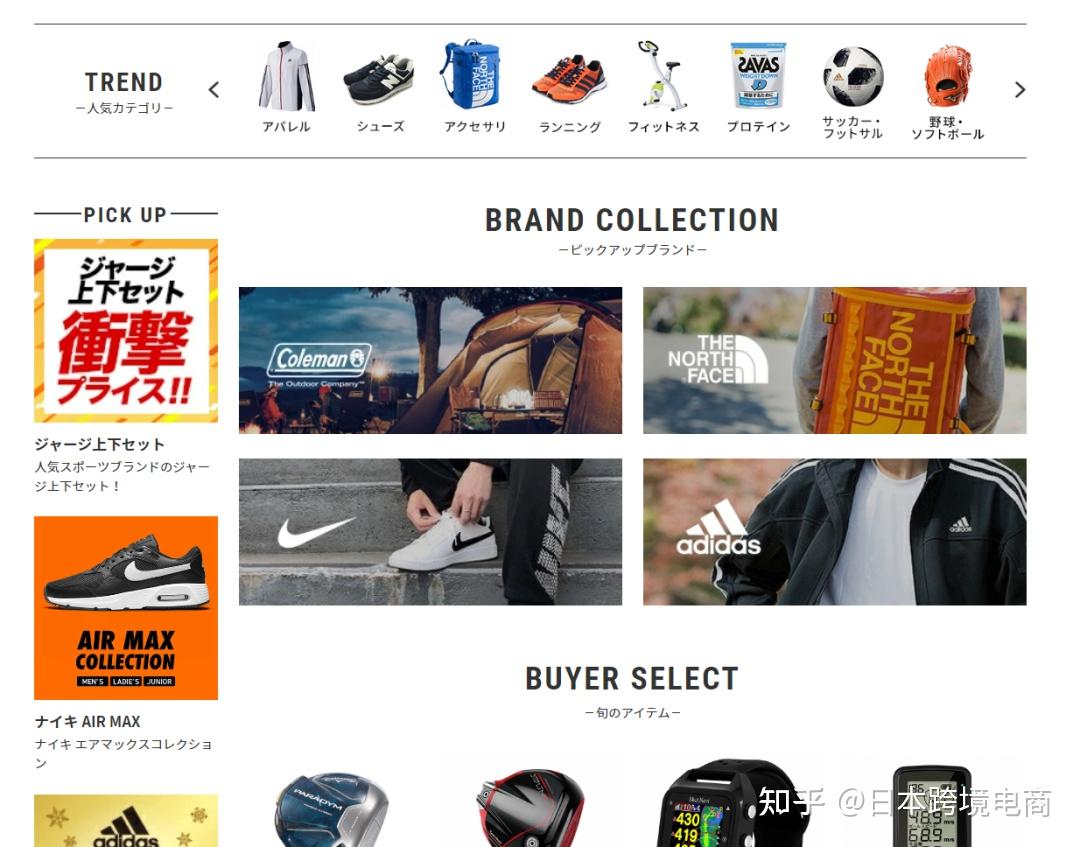The image size is (1080, 847).
Task: Follow the ナイキ AIR MAX text link
Action: pyautogui.click(x=87, y=722)
